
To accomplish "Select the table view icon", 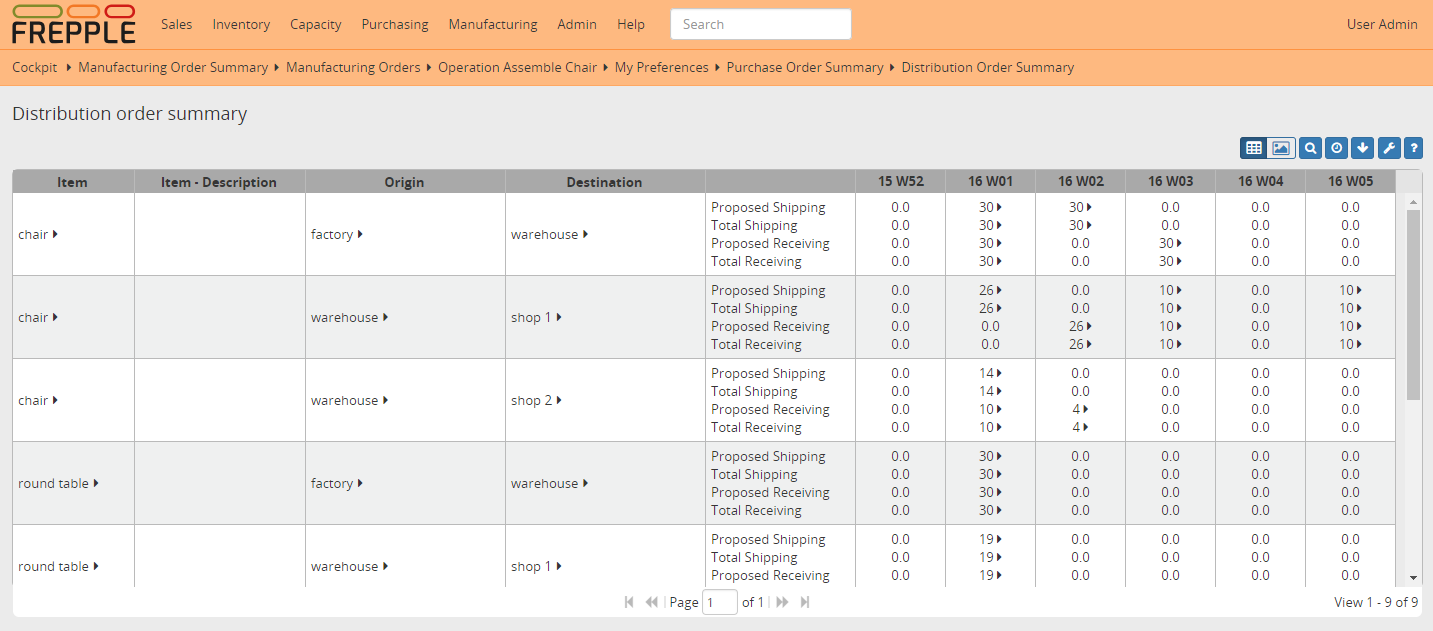I will coord(1253,147).
